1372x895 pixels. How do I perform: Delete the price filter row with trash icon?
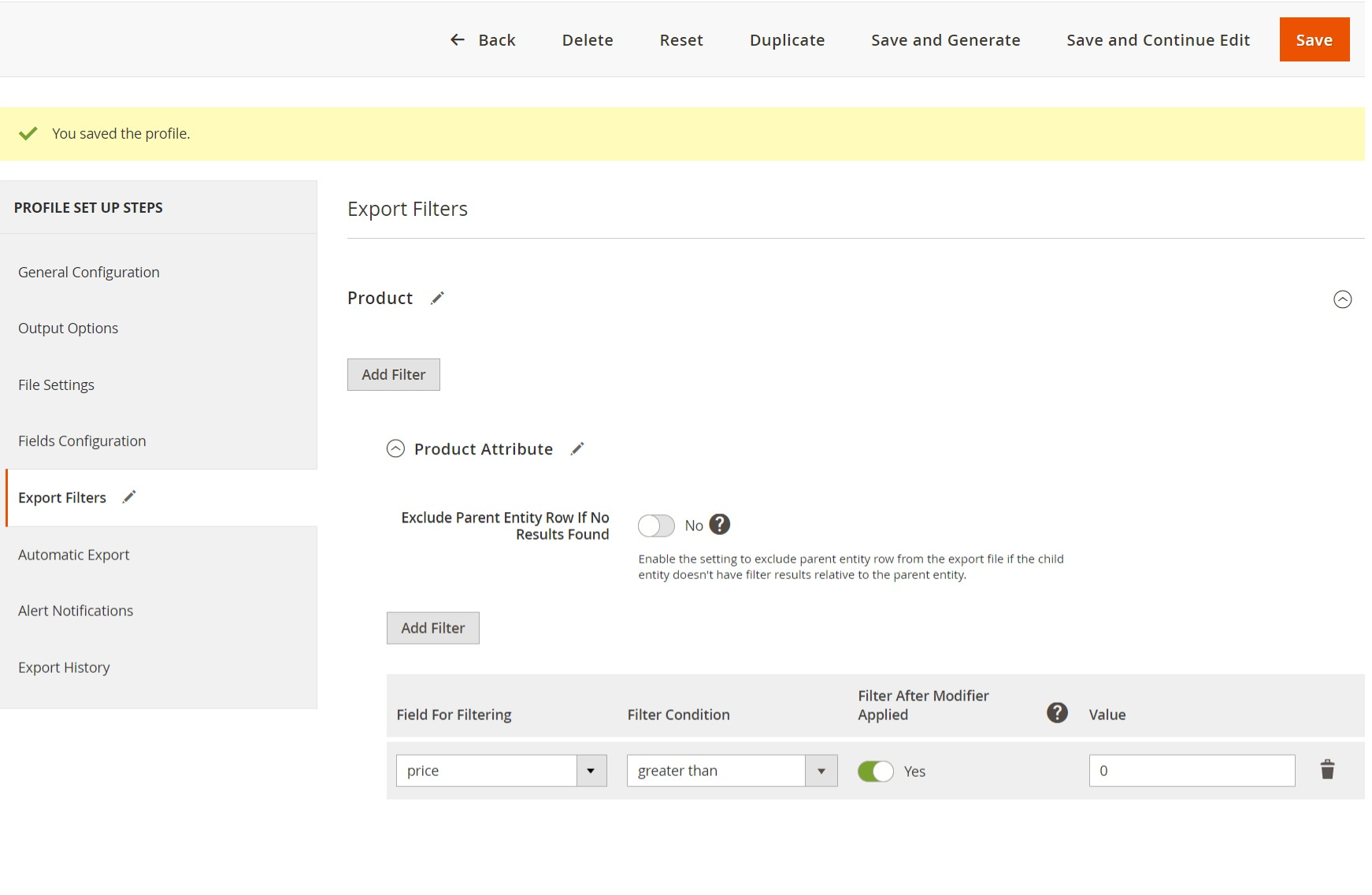pyautogui.click(x=1327, y=770)
